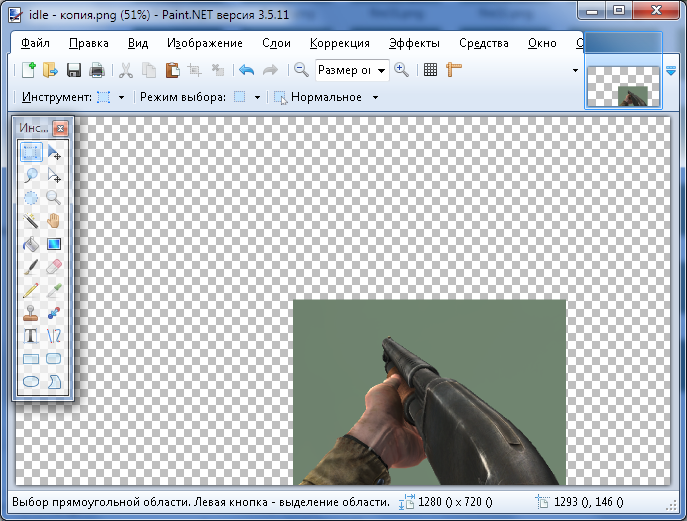
Task: Select the Clone Stamp tool
Action: click(x=32, y=313)
